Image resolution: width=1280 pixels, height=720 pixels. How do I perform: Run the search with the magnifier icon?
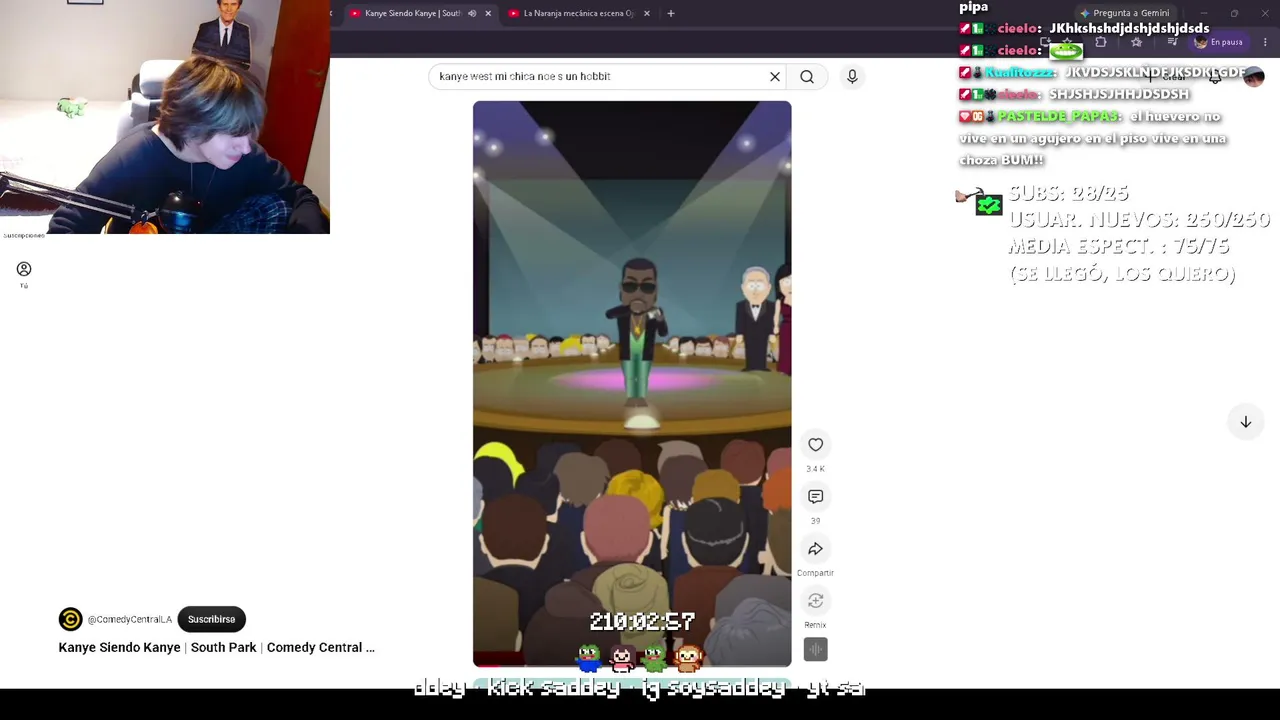807,77
